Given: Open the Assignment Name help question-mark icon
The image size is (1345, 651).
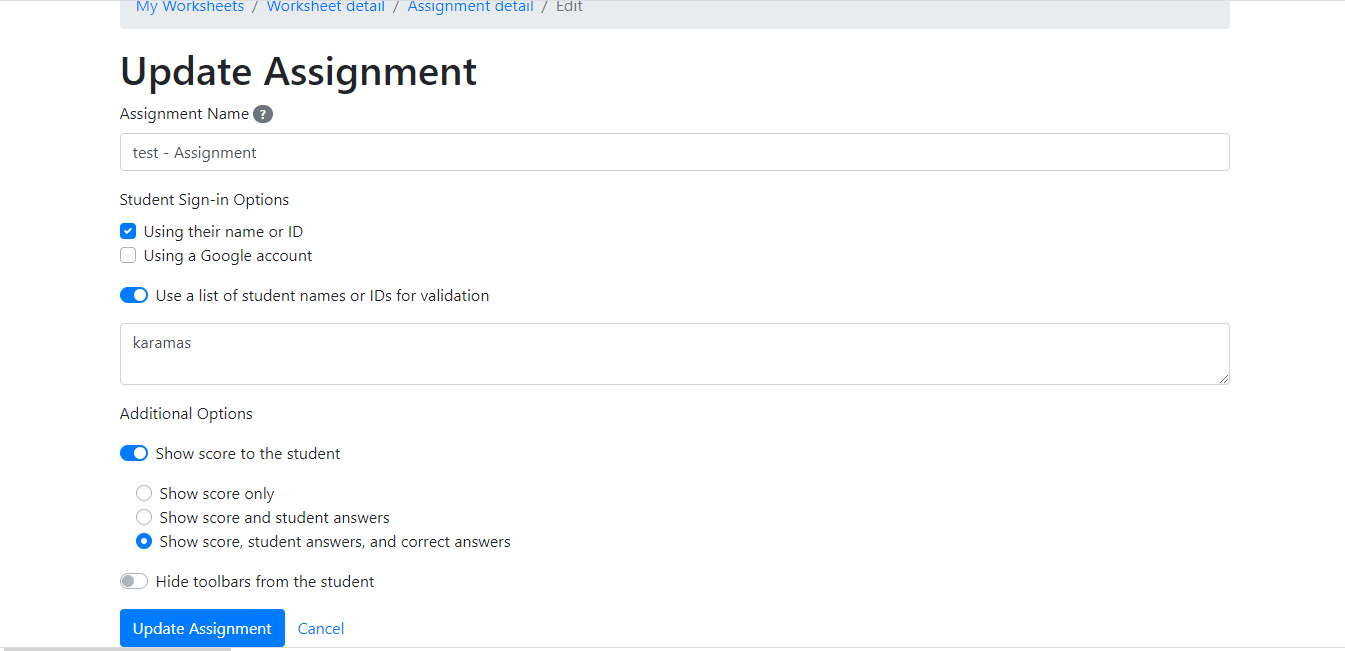Looking at the screenshot, I should [263, 114].
